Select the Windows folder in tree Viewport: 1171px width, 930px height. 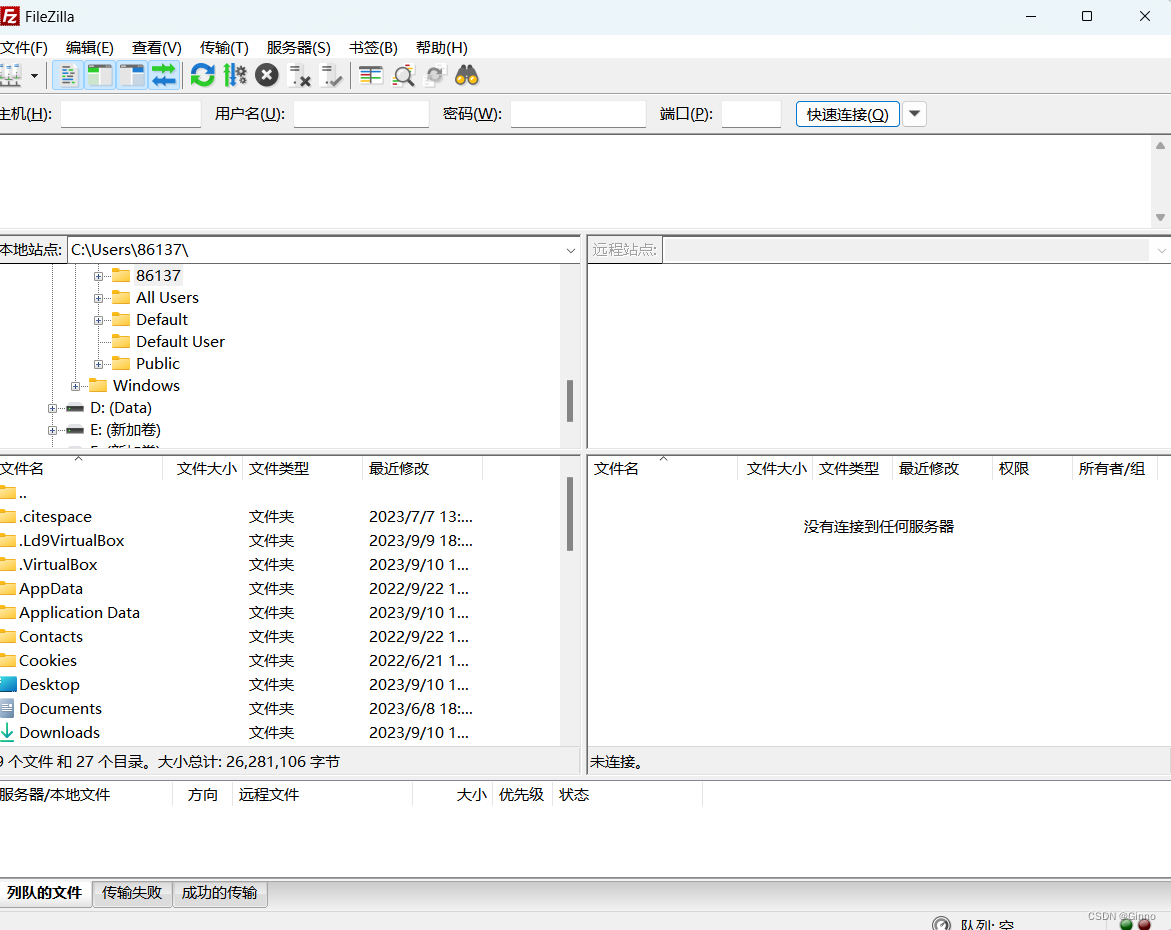[x=146, y=385]
